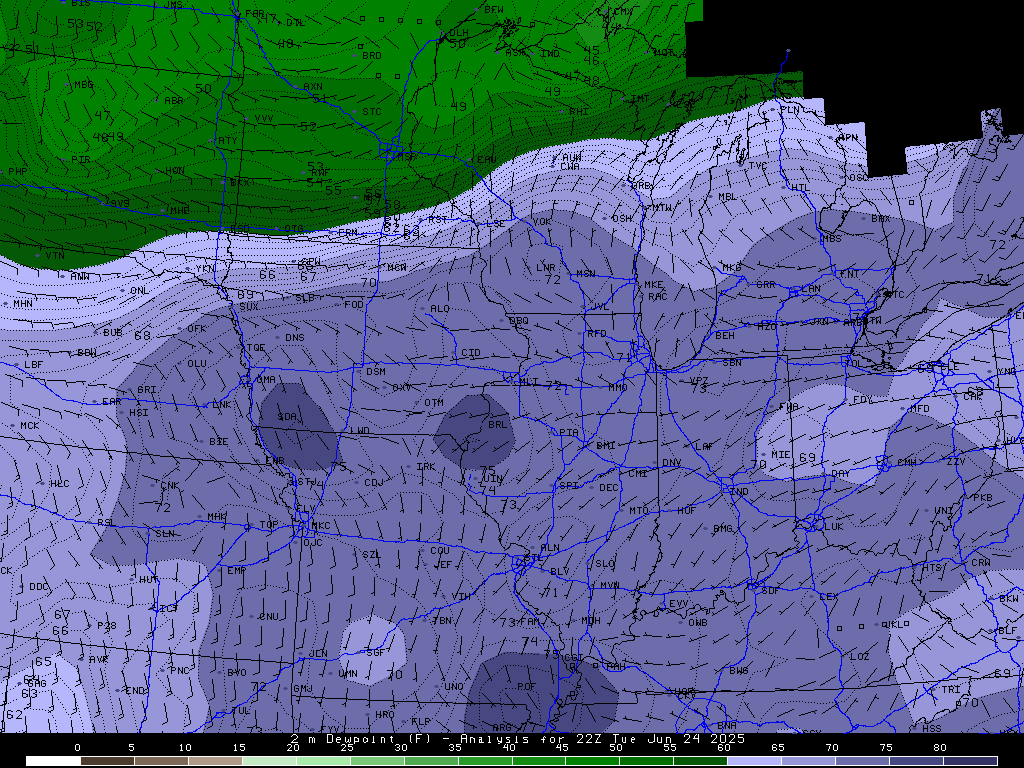Select the PIR station label
The height and width of the screenshot is (768, 1024).
[81, 160]
